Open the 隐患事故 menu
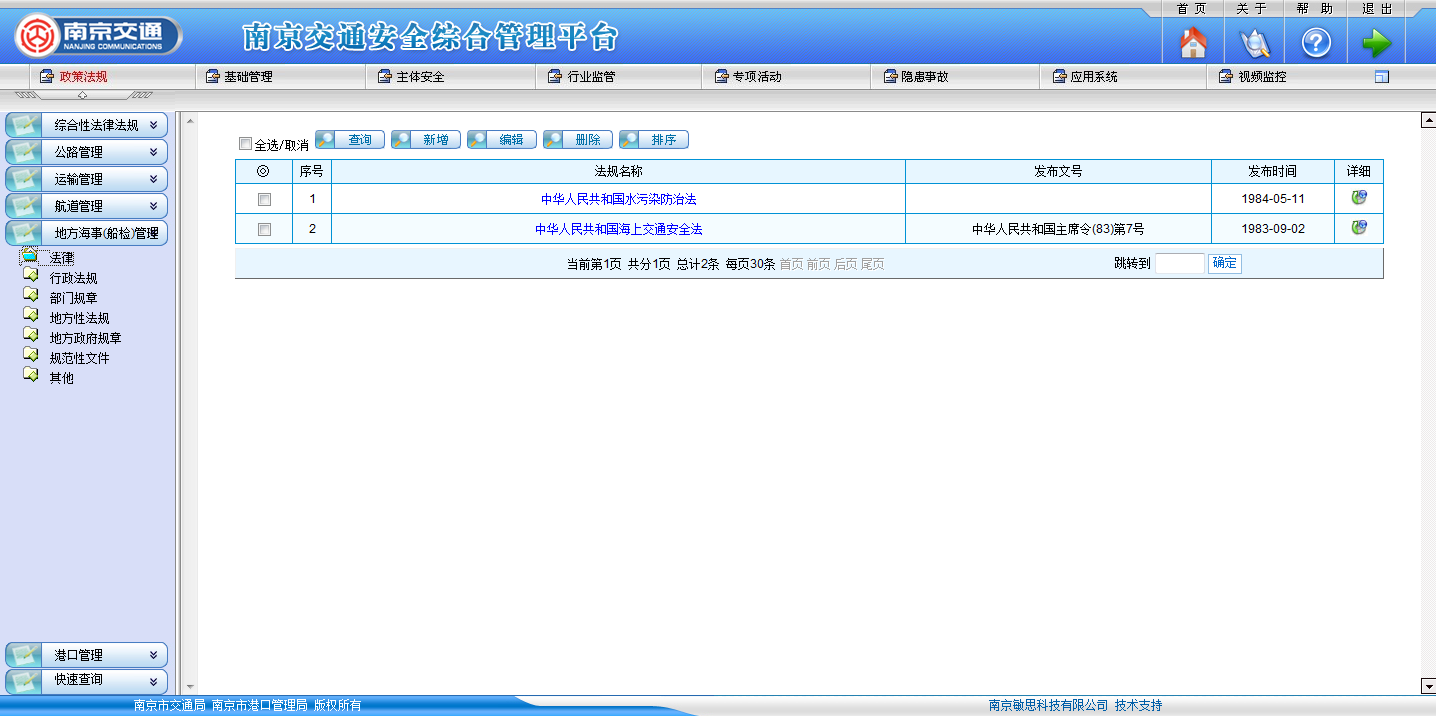The image size is (1436, 716). [x=924, y=77]
